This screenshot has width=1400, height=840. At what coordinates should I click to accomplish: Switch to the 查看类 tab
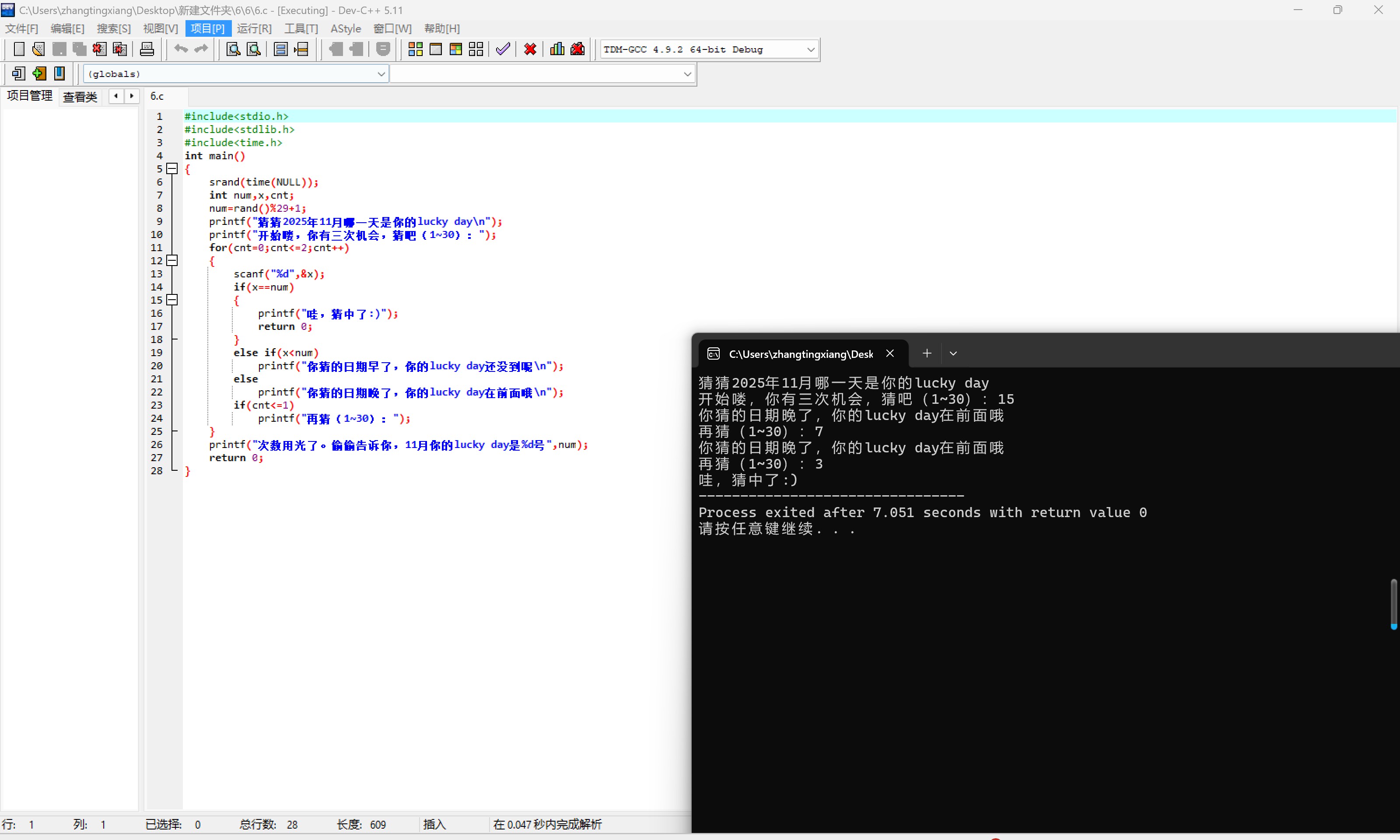pos(80,97)
